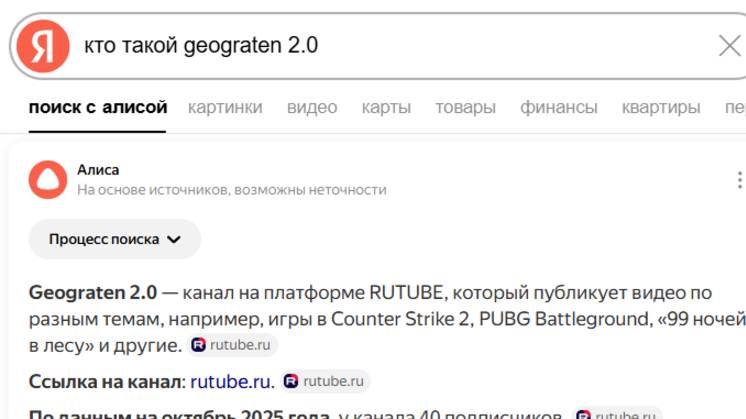Click the Alisa assistant avatar icon
The height and width of the screenshot is (419, 746).
pyautogui.click(x=48, y=180)
